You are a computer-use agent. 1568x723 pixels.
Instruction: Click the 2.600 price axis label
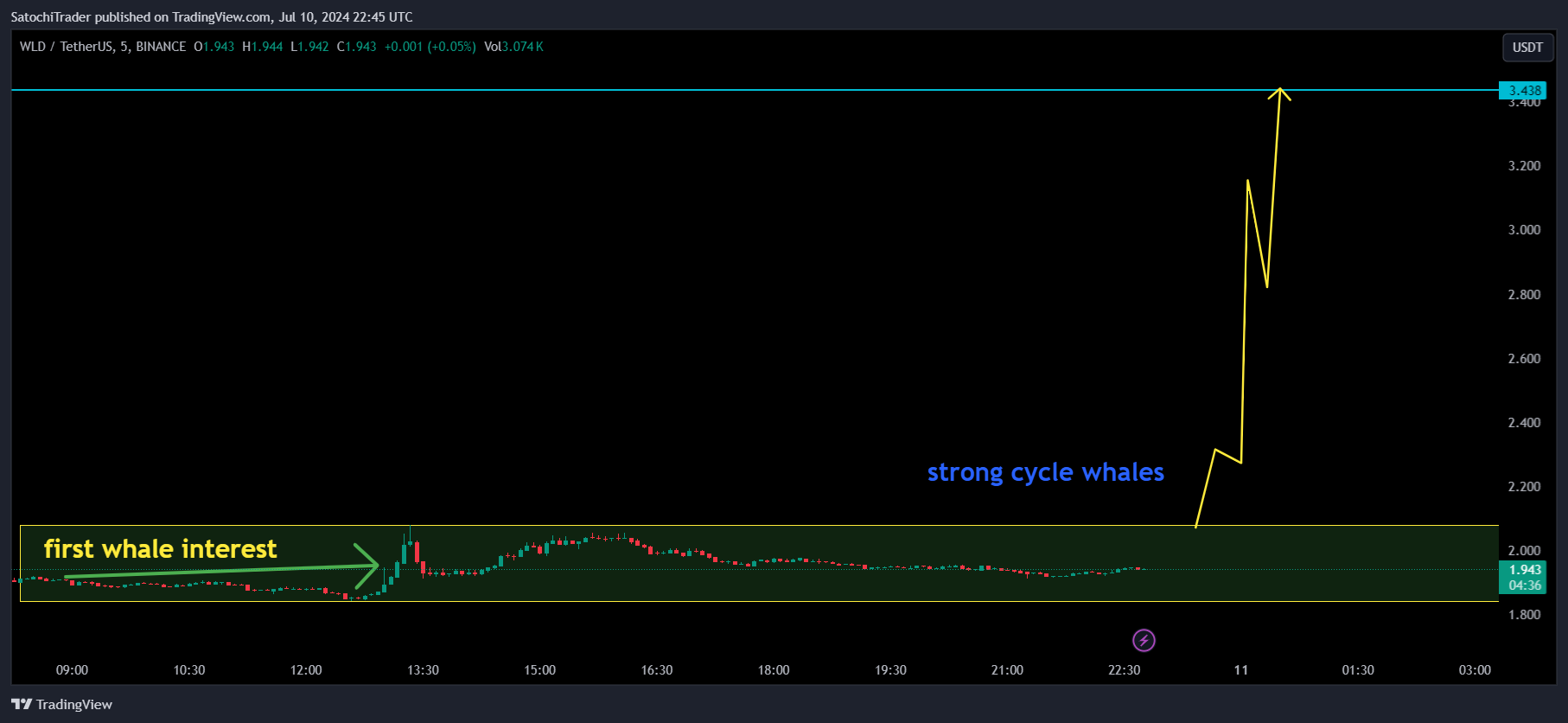1524,359
